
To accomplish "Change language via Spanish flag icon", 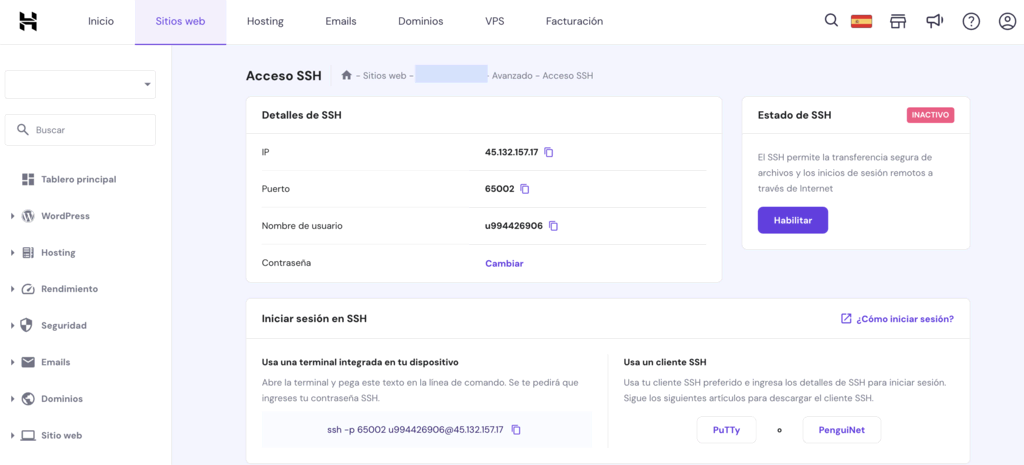I will 861,21.
